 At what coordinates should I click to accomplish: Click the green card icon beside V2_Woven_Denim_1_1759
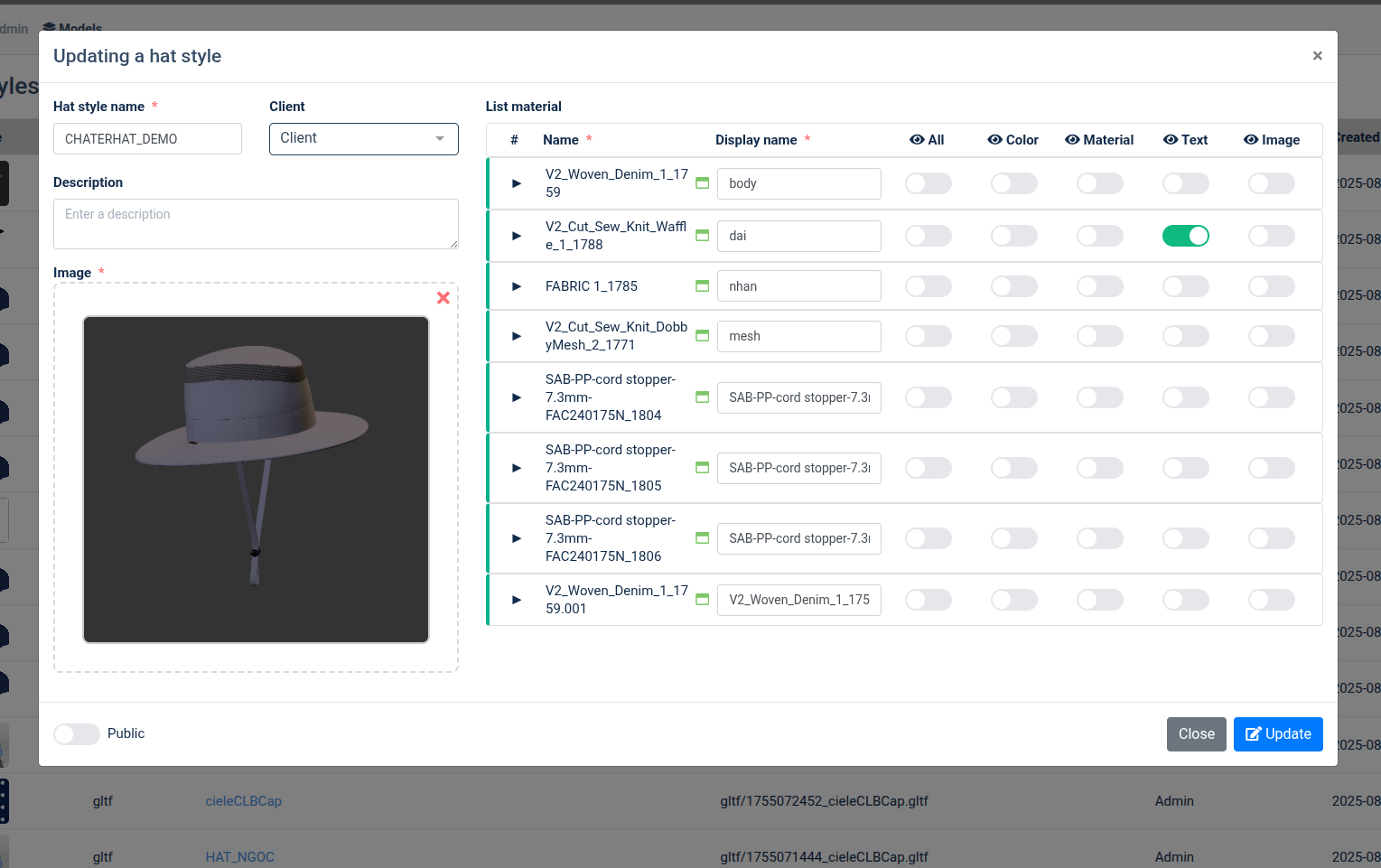(702, 183)
